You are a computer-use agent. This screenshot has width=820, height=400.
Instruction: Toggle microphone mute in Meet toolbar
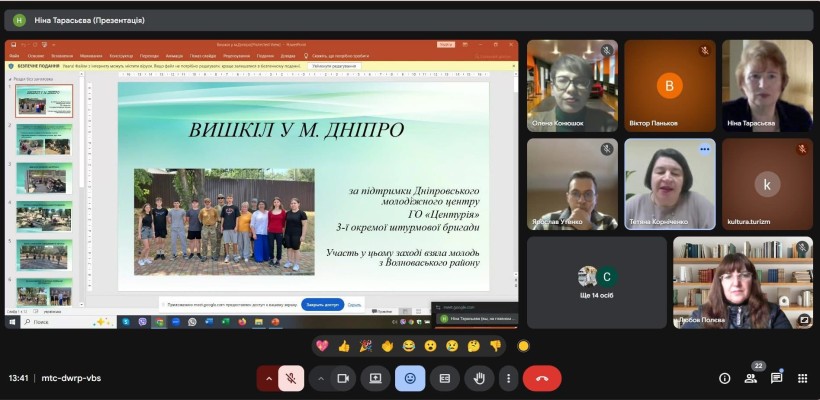coord(291,379)
